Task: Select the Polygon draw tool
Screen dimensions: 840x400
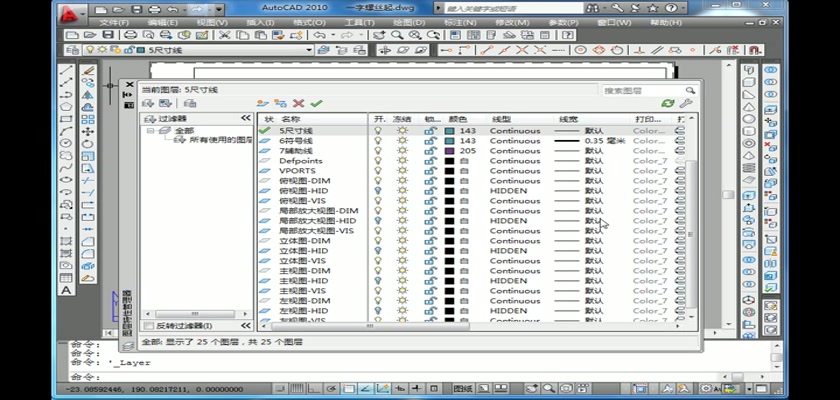Action: 66,107
